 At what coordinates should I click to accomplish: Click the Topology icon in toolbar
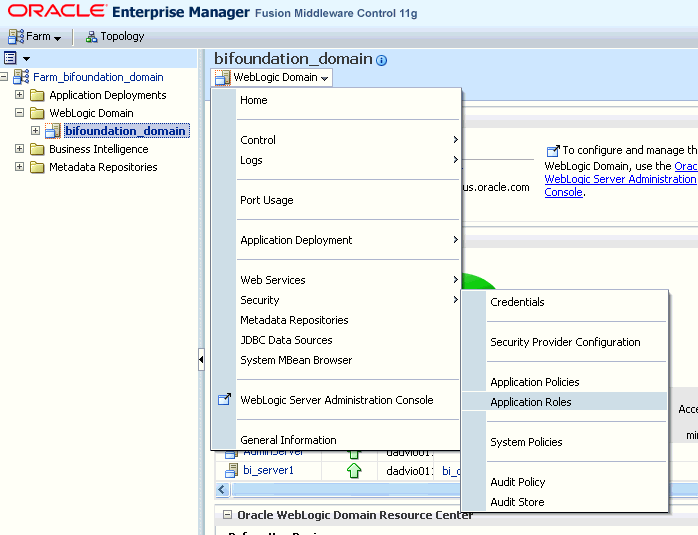coord(92,37)
